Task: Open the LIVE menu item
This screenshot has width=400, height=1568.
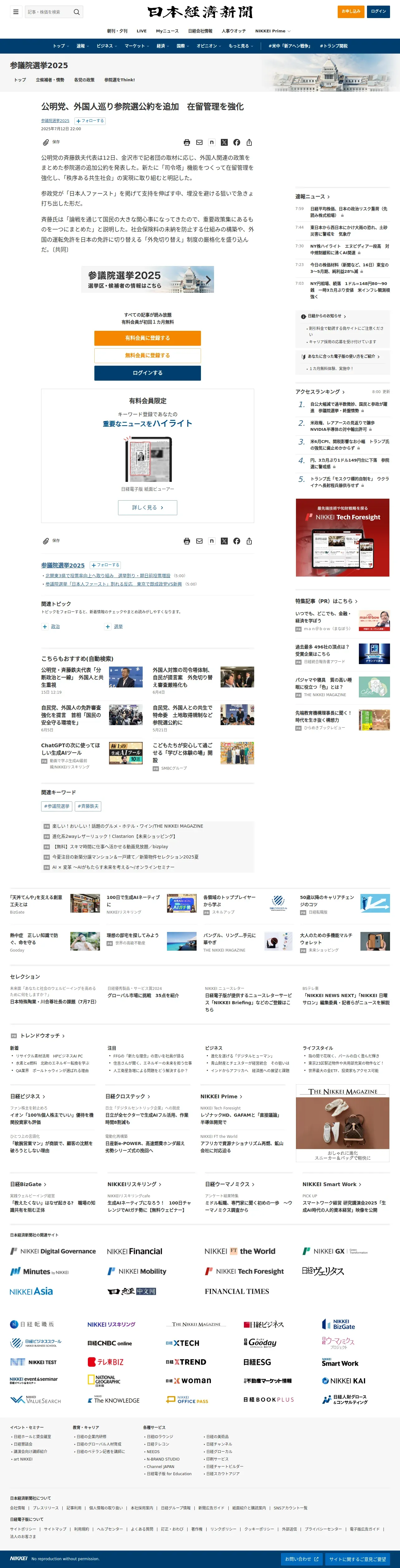Action: click(142, 31)
